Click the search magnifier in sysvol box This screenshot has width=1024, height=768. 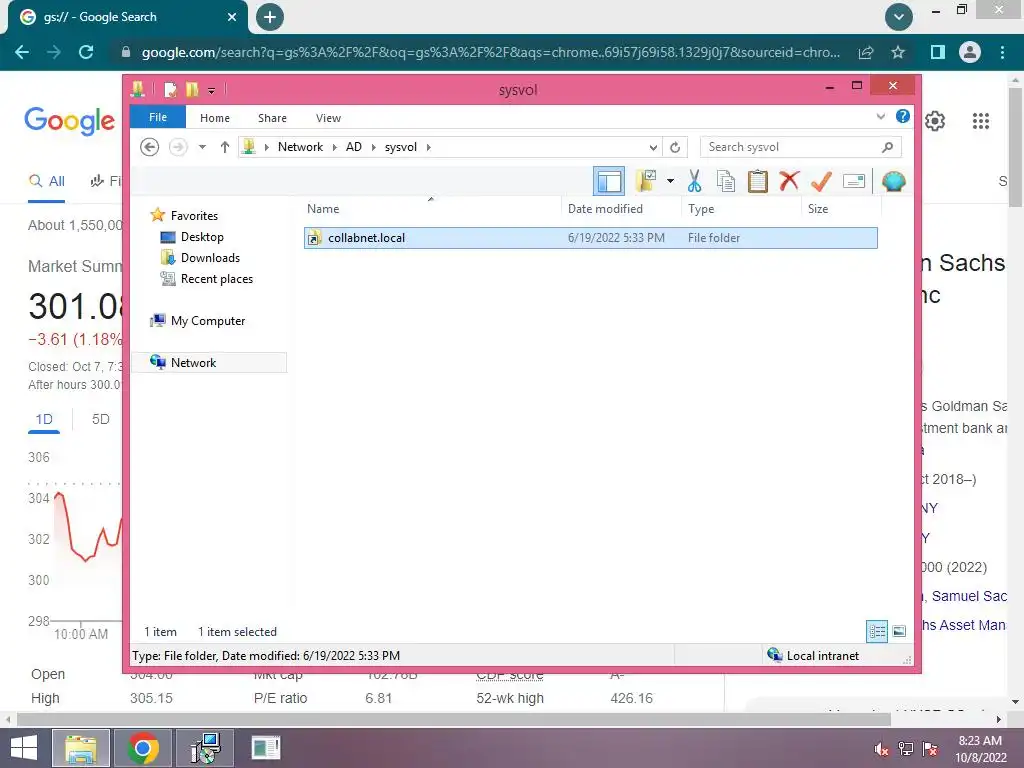click(x=888, y=147)
